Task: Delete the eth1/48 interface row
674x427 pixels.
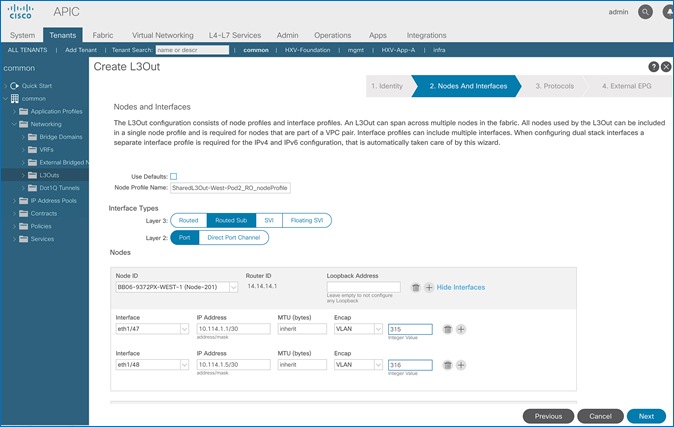Action: point(447,365)
